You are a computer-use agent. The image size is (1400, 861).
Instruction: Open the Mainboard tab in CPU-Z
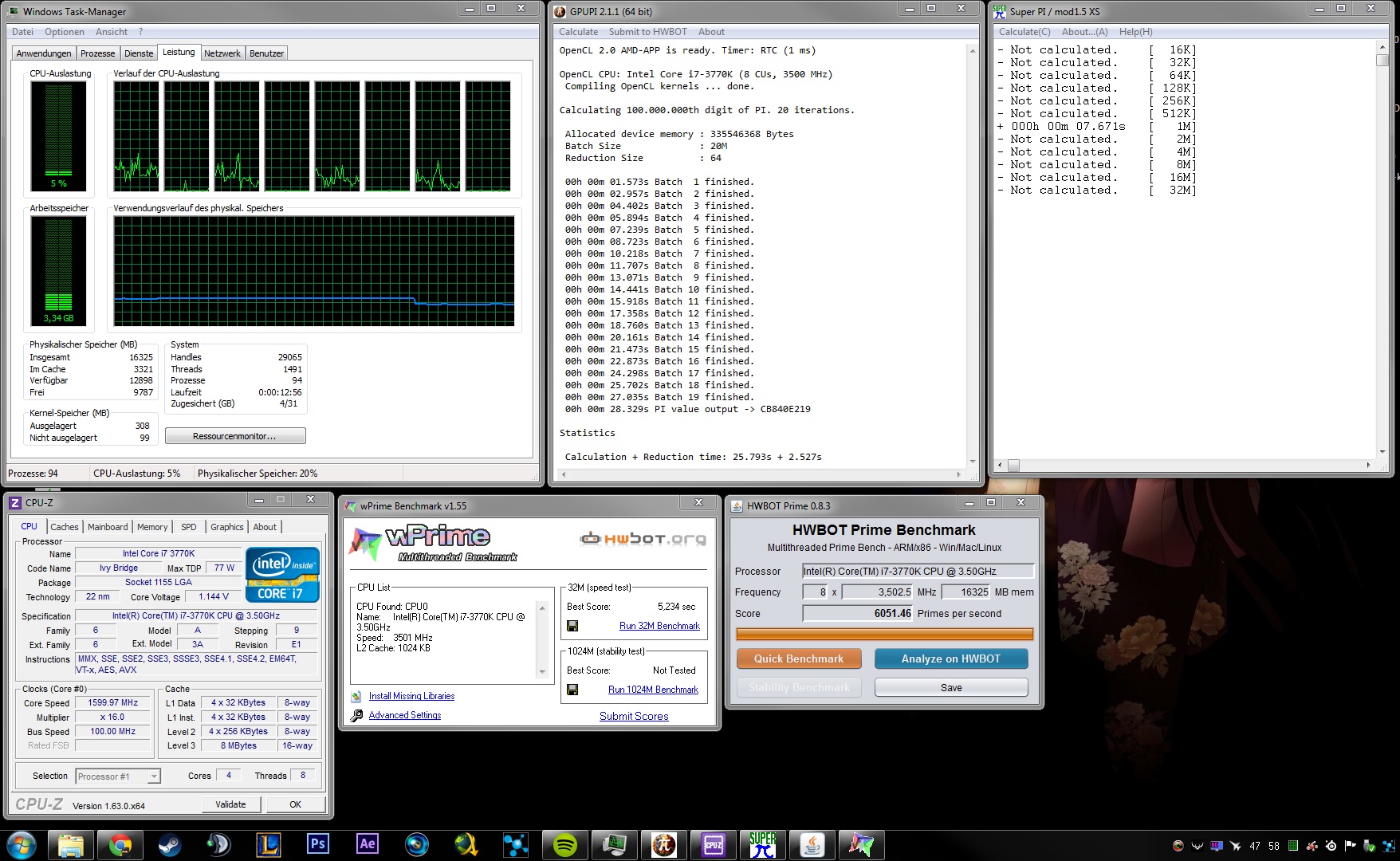click(x=108, y=527)
